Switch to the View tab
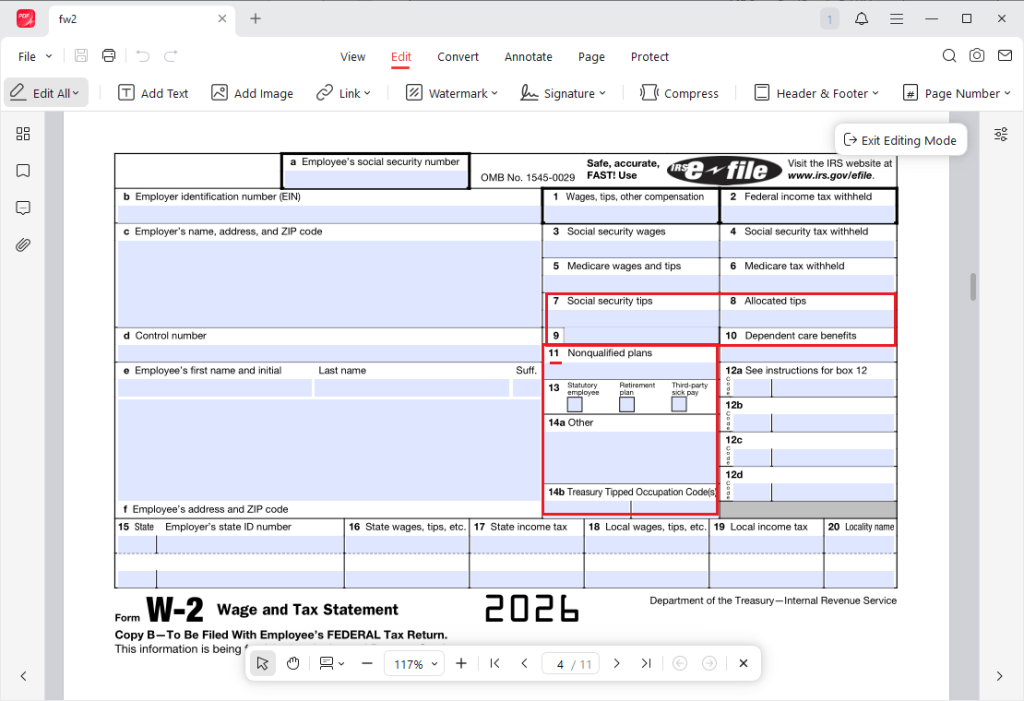This screenshot has width=1024, height=701. [x=353, y=57]
